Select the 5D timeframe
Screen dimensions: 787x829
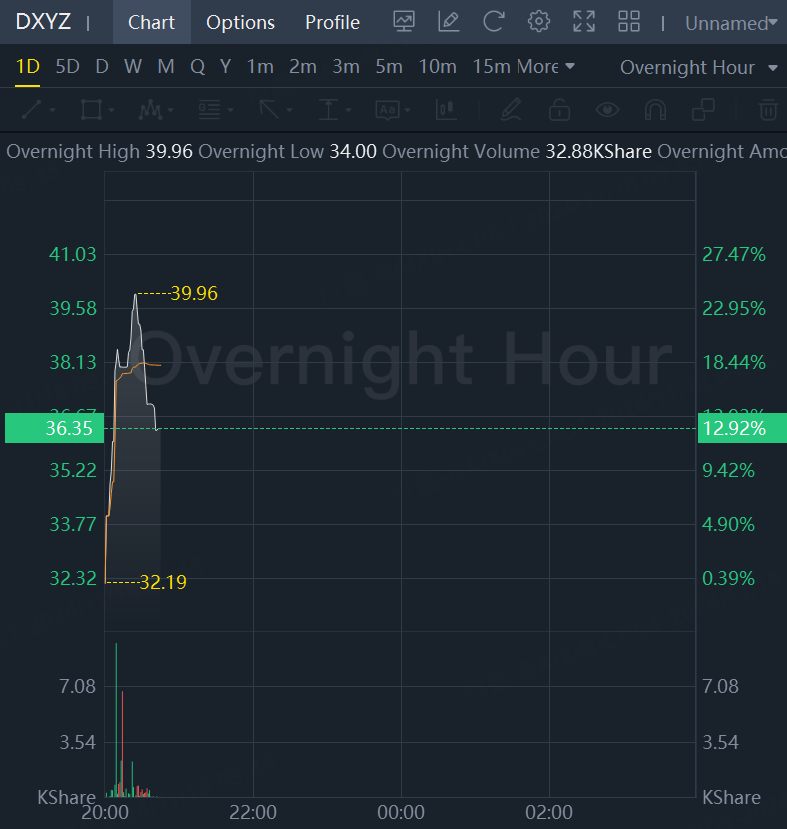(68, 67)
